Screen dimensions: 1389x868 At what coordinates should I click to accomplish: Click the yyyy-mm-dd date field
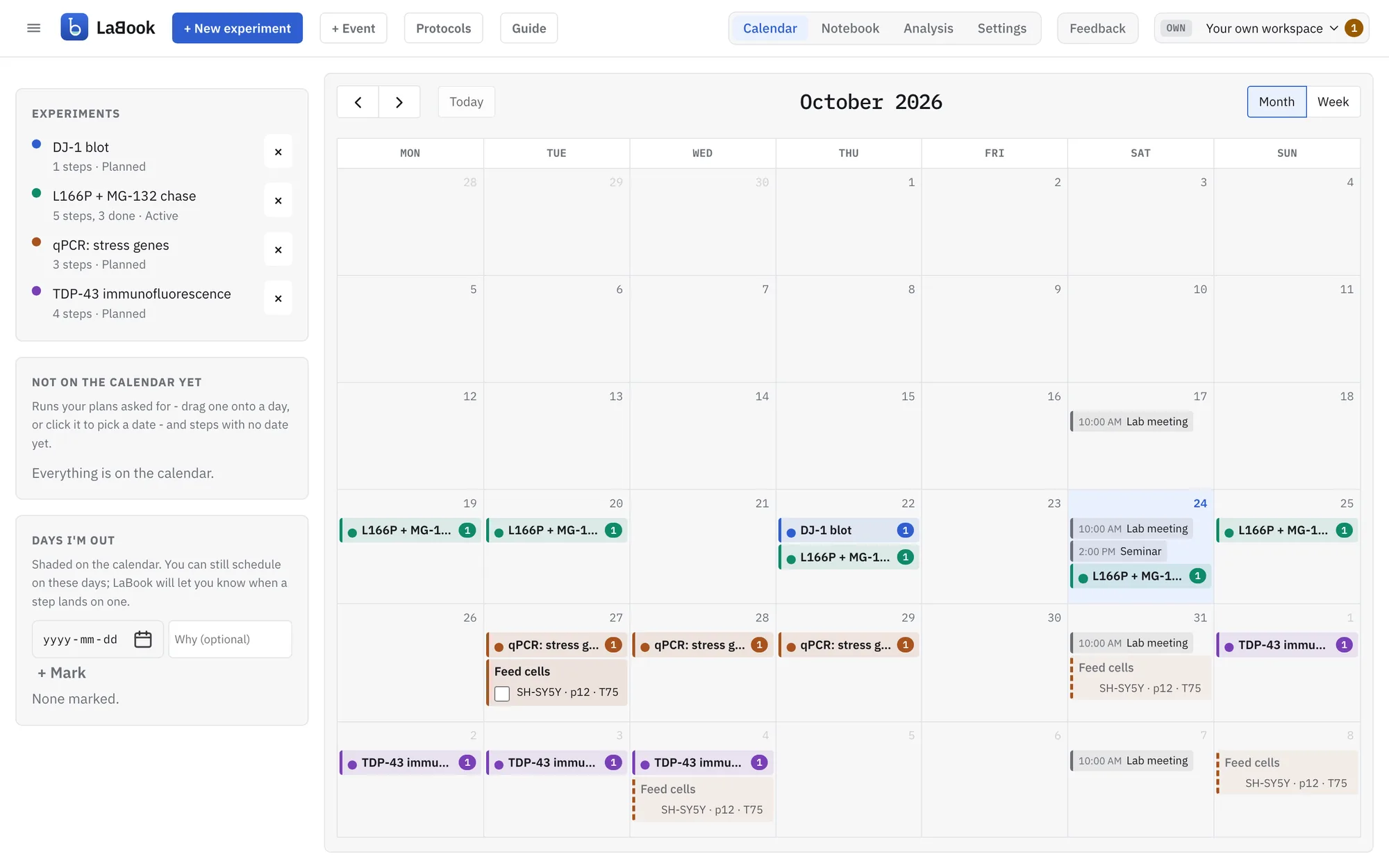pos(97,640)
